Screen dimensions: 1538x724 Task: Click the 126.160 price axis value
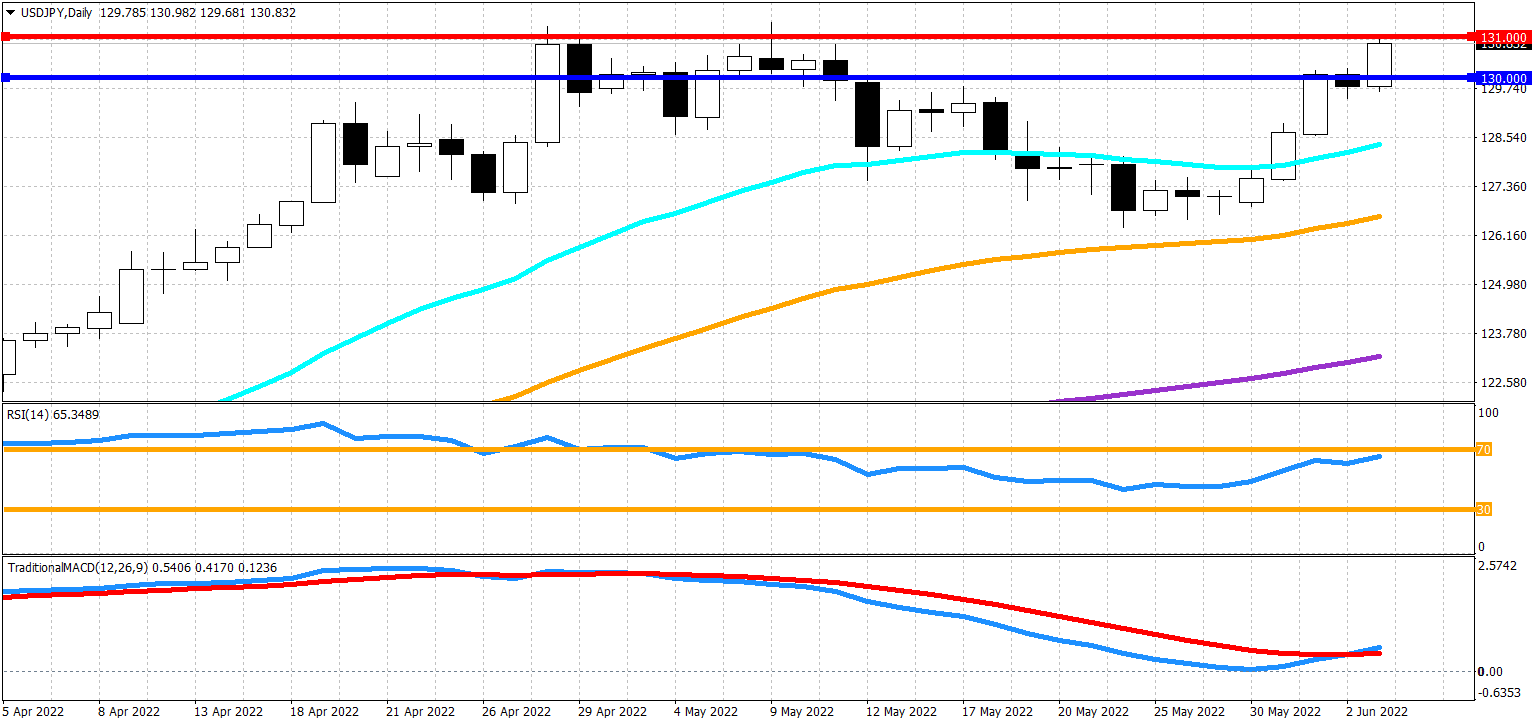pos(1503,236)
